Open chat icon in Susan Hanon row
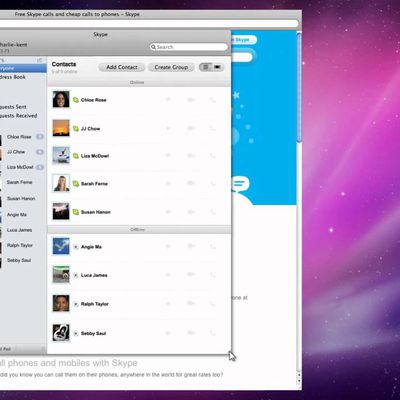400x400 pixels. pyautogui.click(x=168, y=212)
